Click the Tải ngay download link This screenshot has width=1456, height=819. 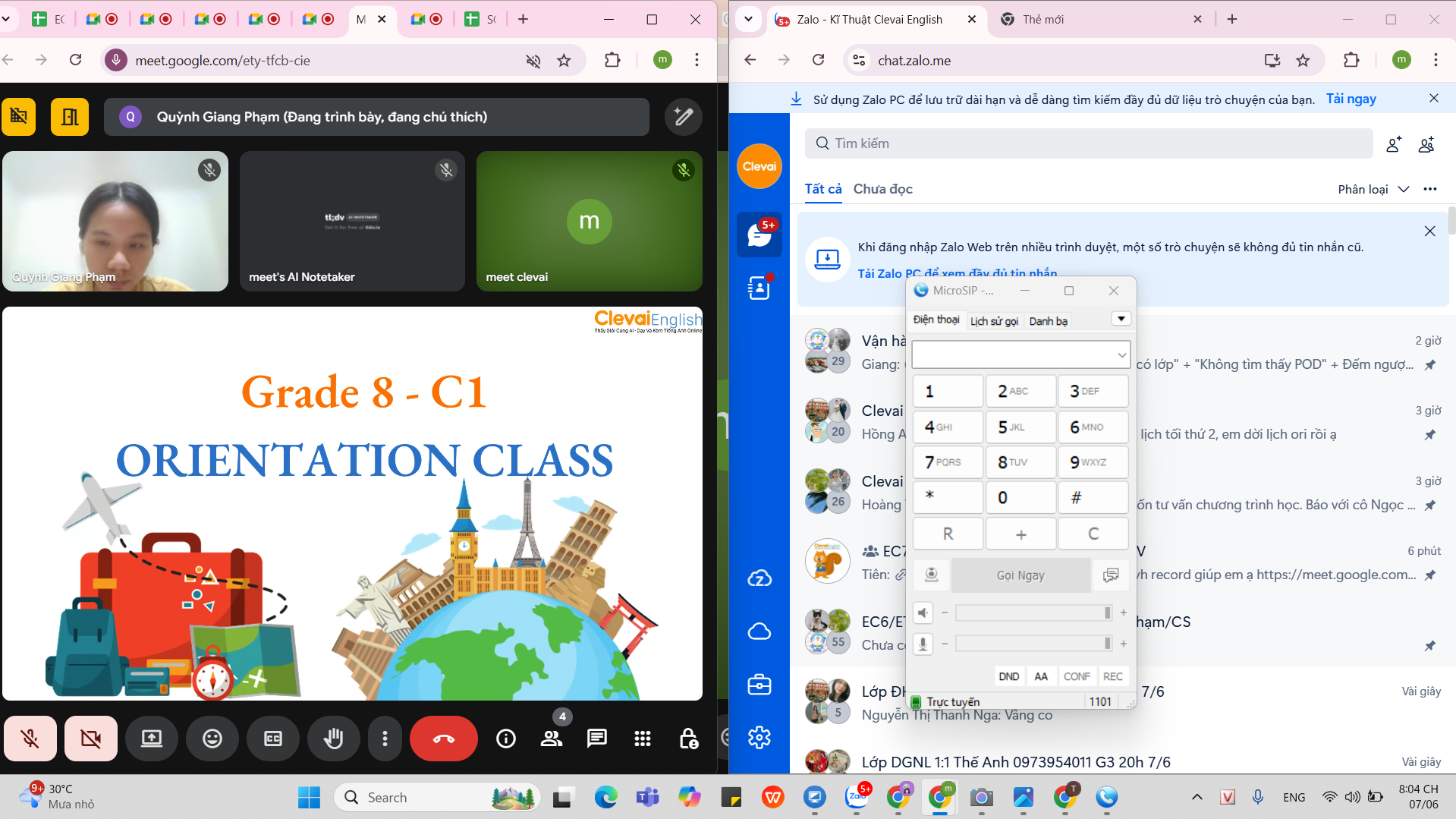coord(1351,99)
